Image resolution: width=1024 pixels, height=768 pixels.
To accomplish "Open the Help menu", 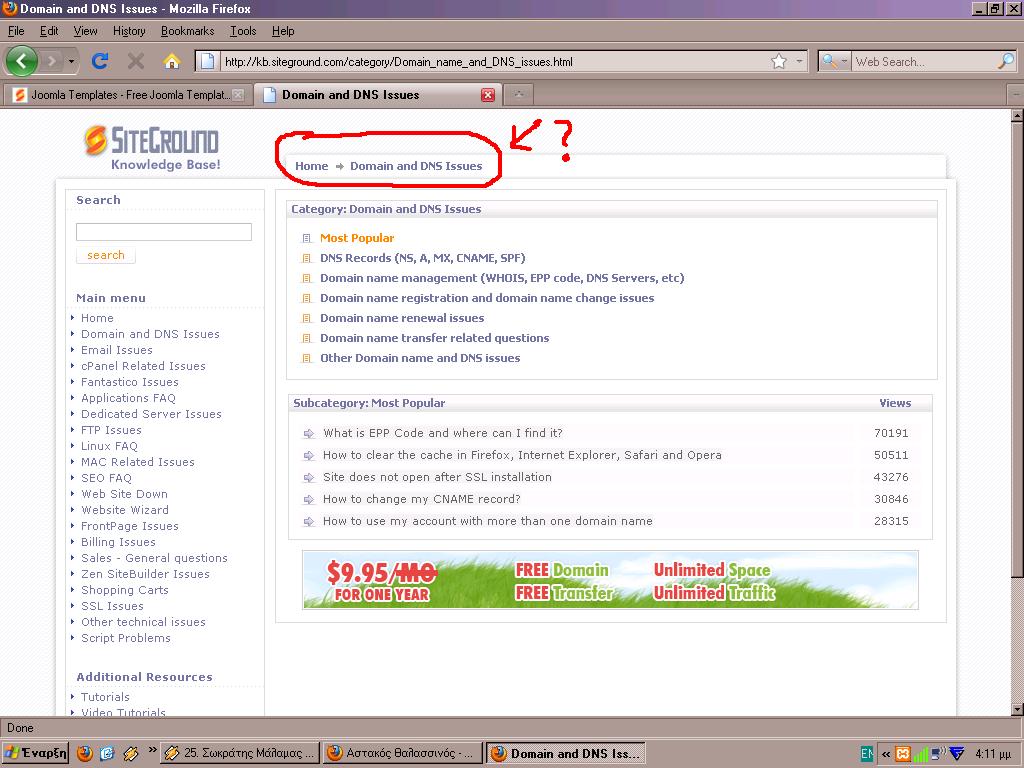I will coord(283,31).
